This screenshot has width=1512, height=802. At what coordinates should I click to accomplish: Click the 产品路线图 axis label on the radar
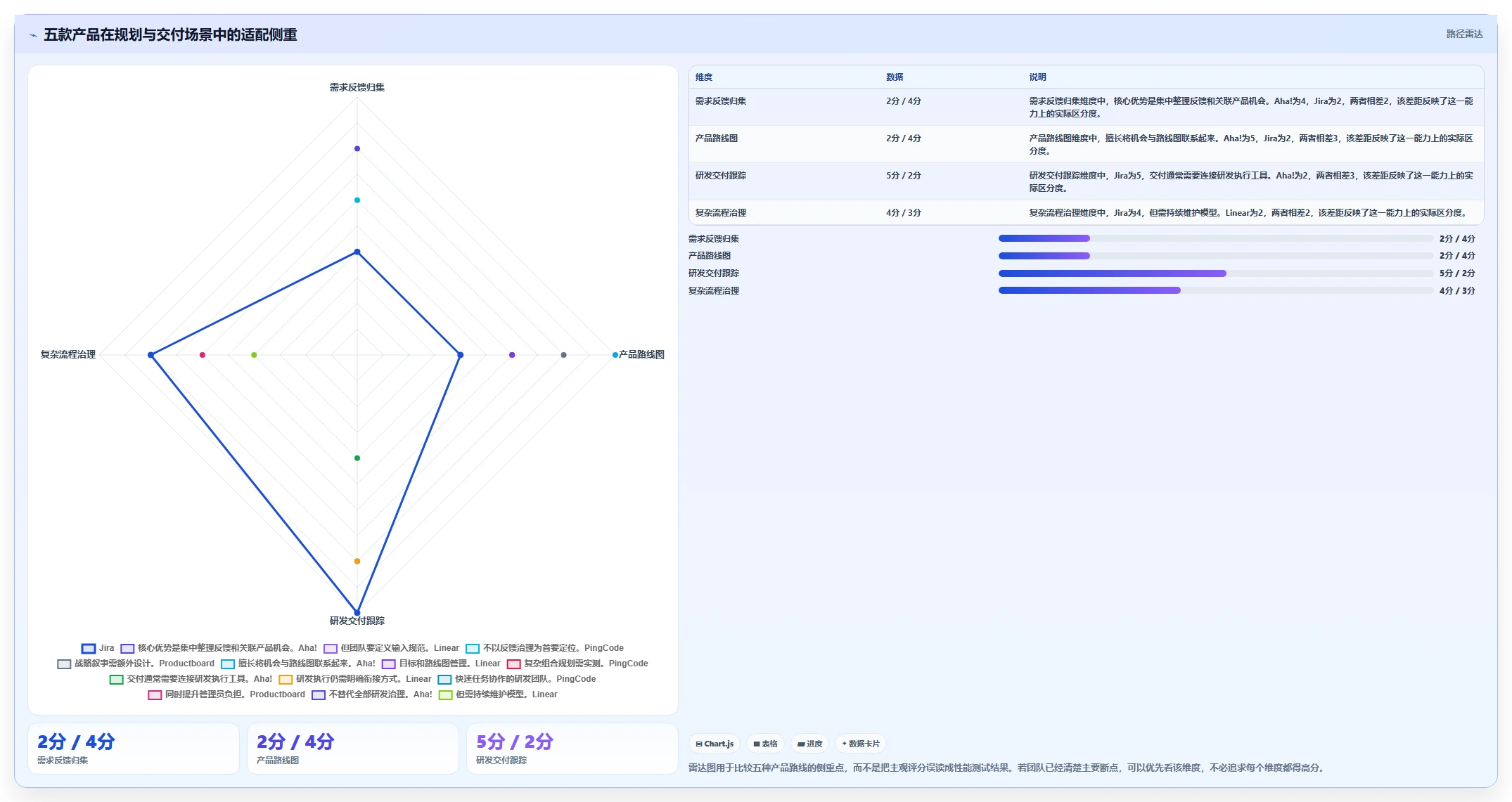641,354
